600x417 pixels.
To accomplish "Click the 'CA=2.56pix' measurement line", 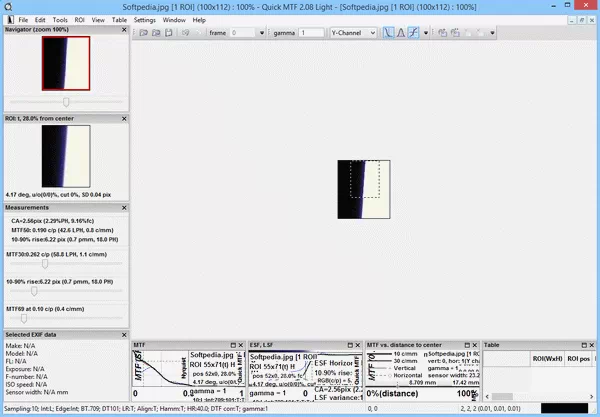I will coord(52,221).
